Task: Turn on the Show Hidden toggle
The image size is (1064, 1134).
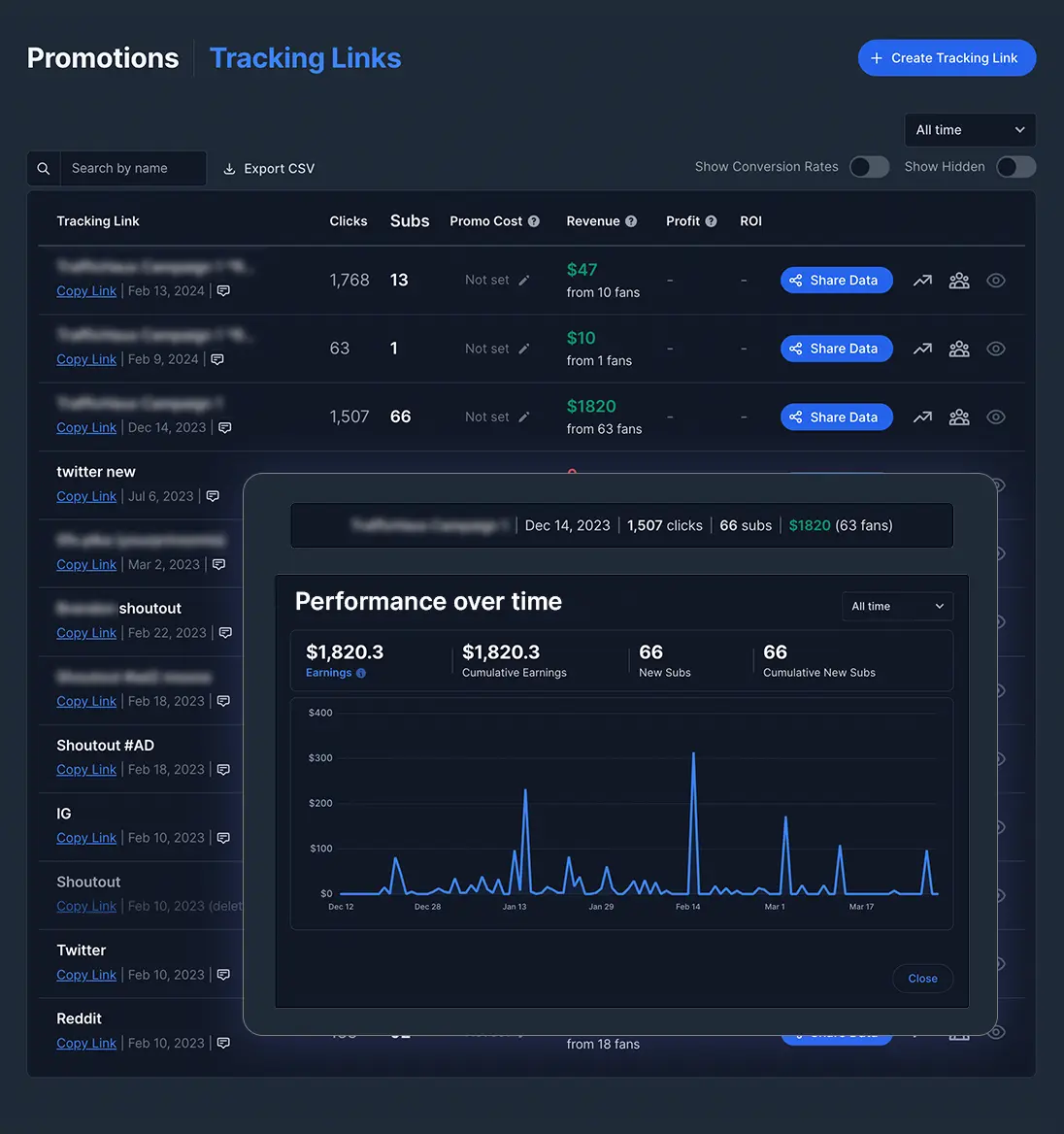Action: (1015, 167)
